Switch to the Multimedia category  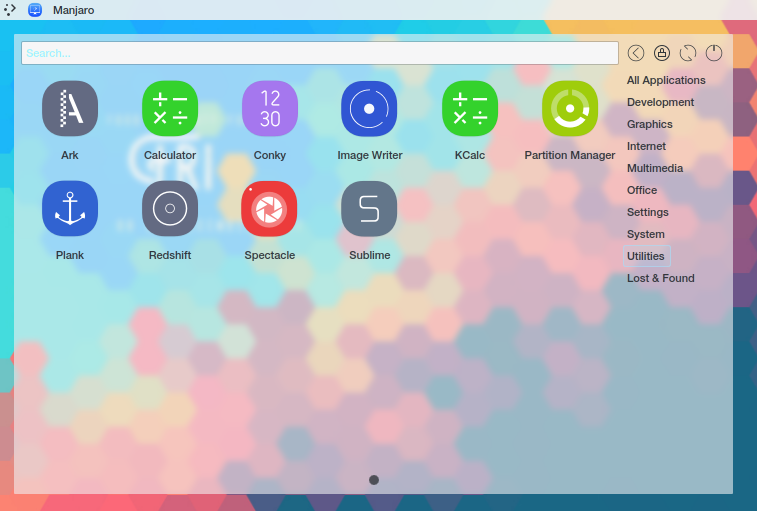[x=655, y=168]
